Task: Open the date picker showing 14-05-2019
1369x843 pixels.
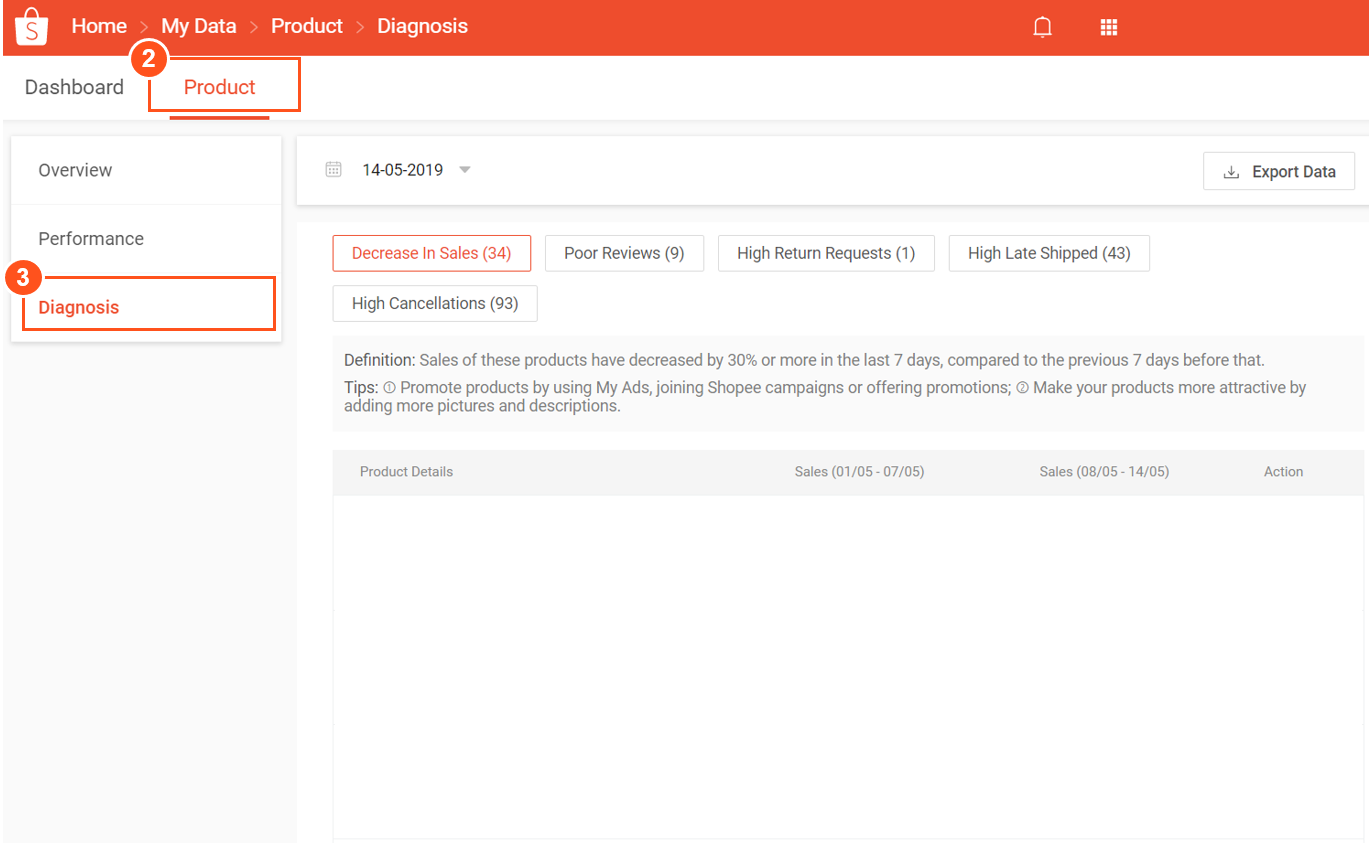Action: (x=402, y=170)
